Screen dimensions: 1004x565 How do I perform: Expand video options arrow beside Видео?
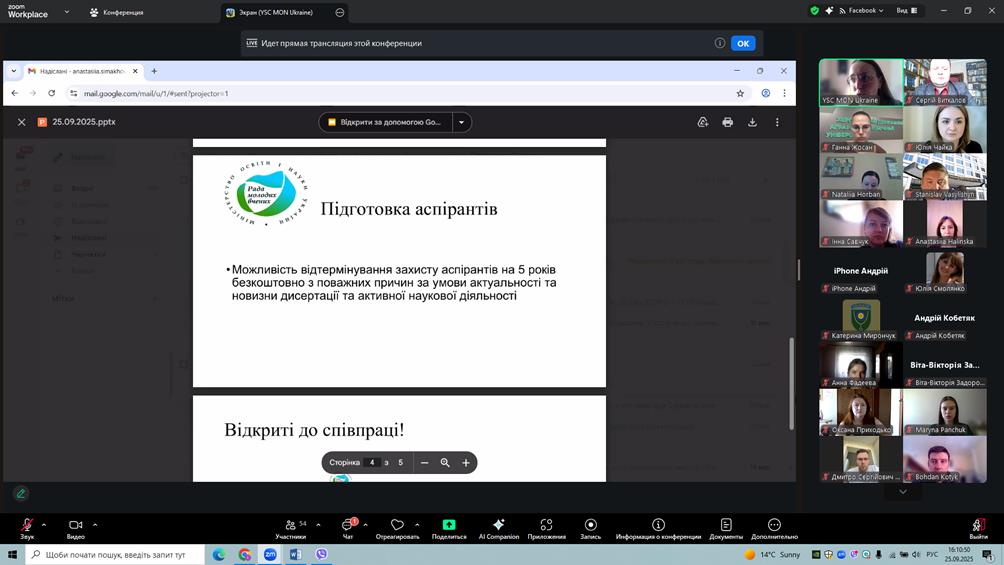95,524
